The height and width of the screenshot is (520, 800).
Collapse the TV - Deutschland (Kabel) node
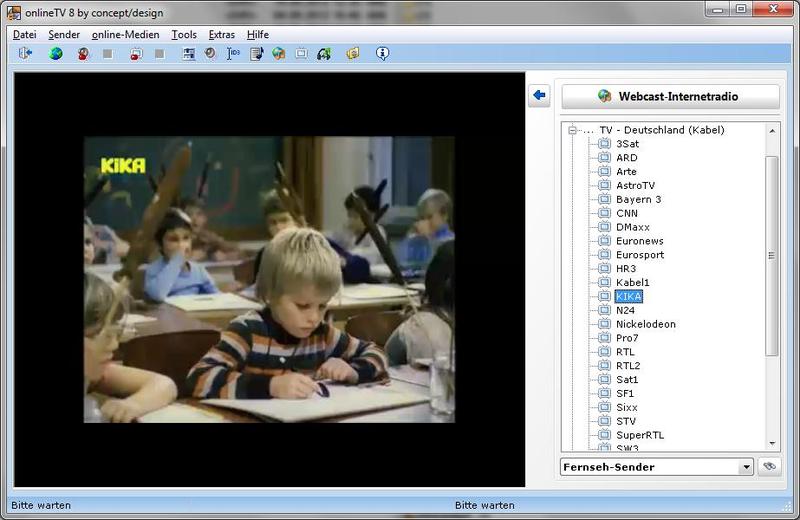[x=572, y=130]
